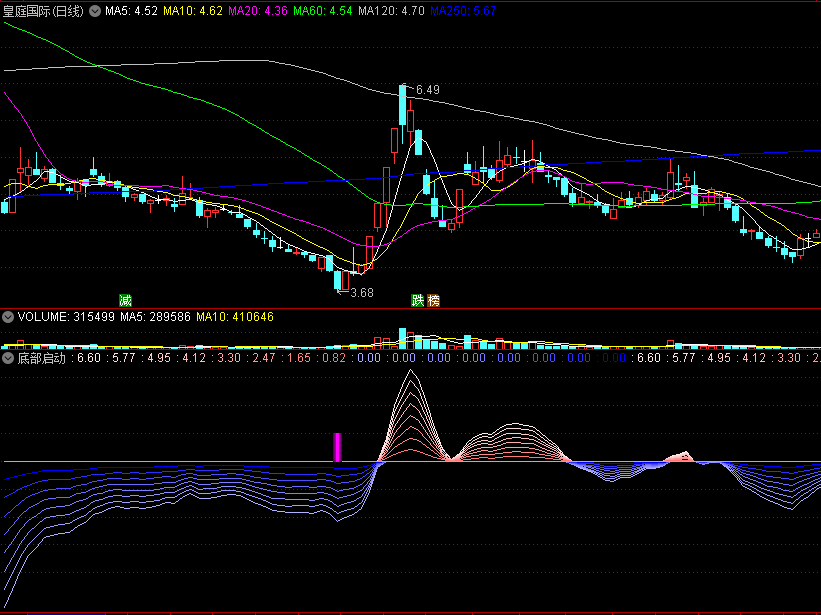Open the VOLUME panel dropdown arrow
The image size is (821, 615).
[8, 317]
